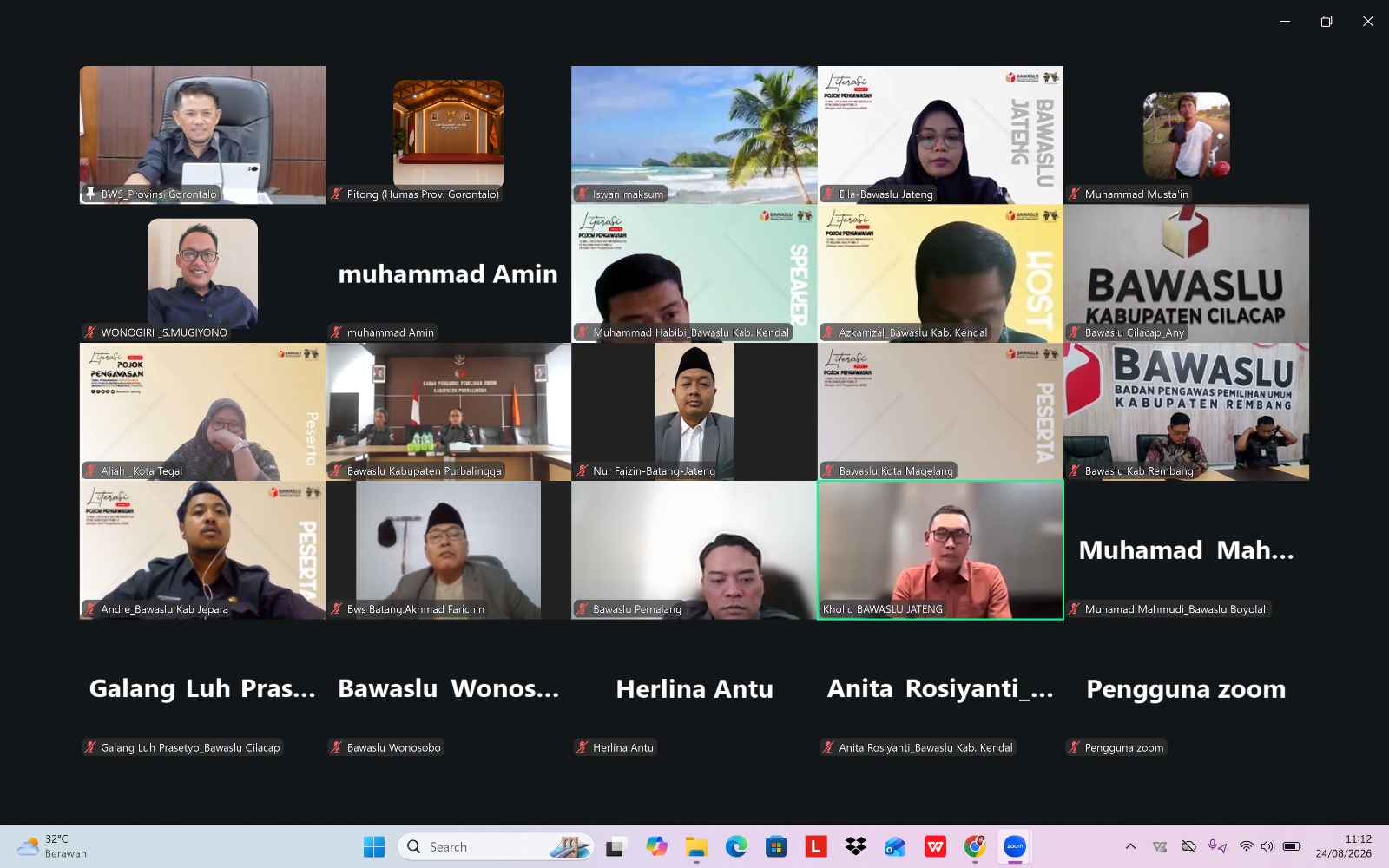Viewport: 1389px width, 868px height.
Task: Select the Pengguna zoom participant tile
Action: coord(1187,688)
